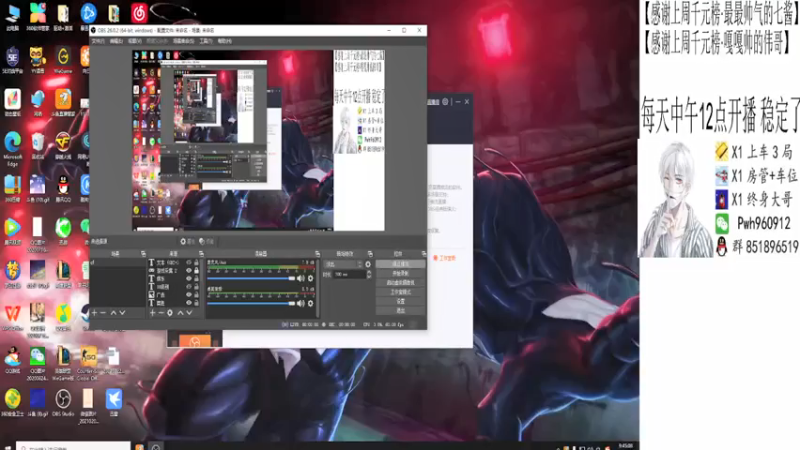The width and height of the screenshot is (800, 450).
Task: Open OBS 设置 settings button
Action: point(401,301)
